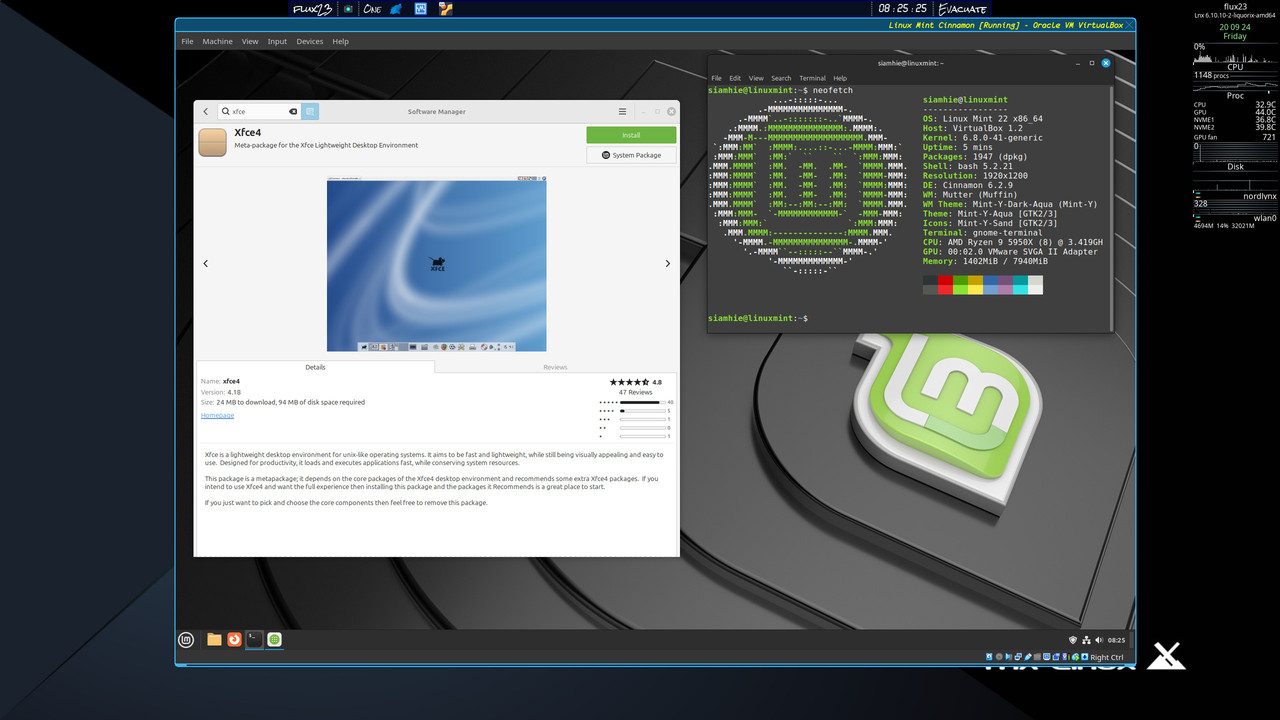Open the Xfce desktop screenshot thumbnail
The image size is (1280, 720).
coord(436,264)
